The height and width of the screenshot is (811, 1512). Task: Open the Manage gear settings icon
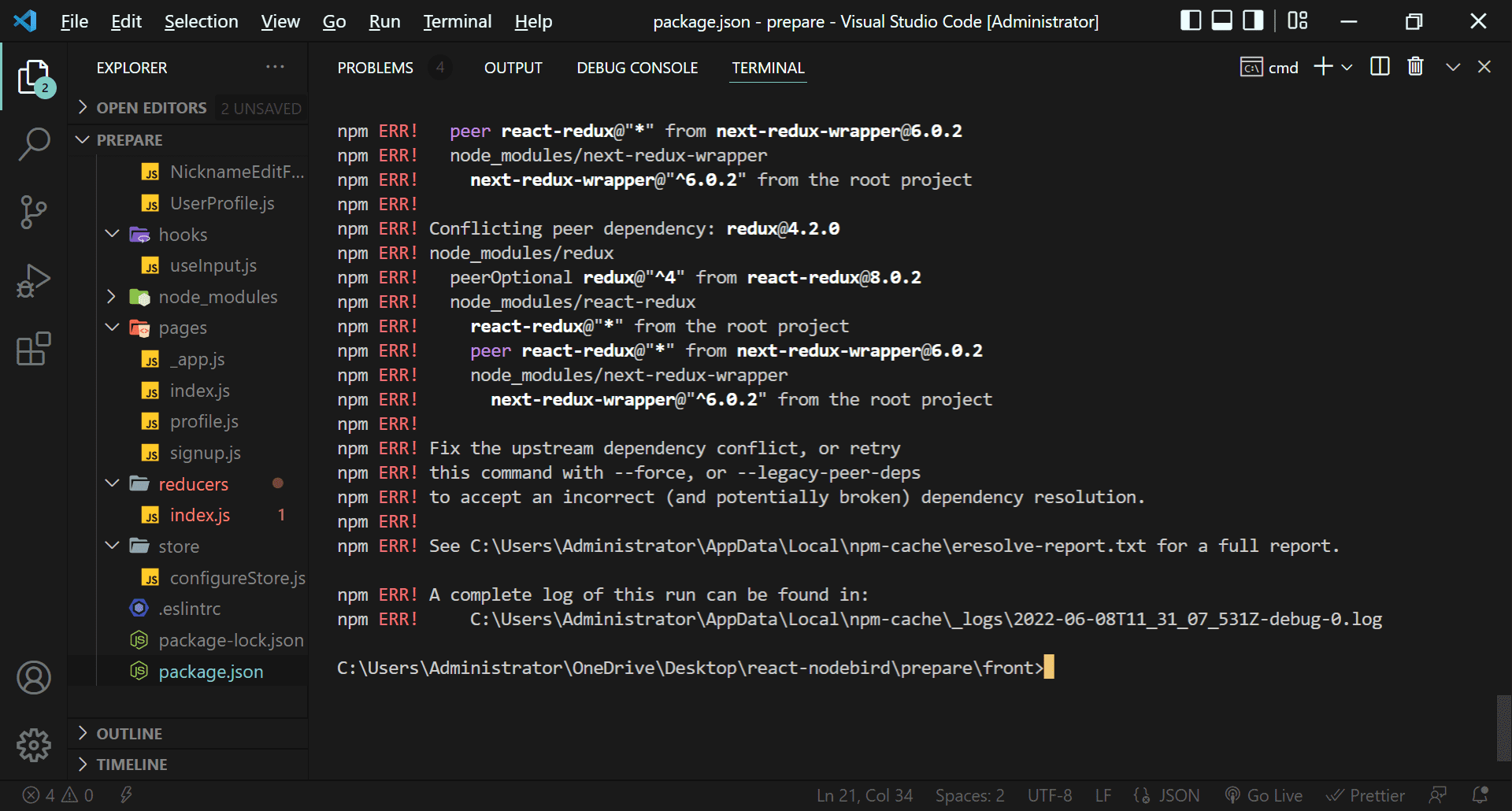pos(34,745)
